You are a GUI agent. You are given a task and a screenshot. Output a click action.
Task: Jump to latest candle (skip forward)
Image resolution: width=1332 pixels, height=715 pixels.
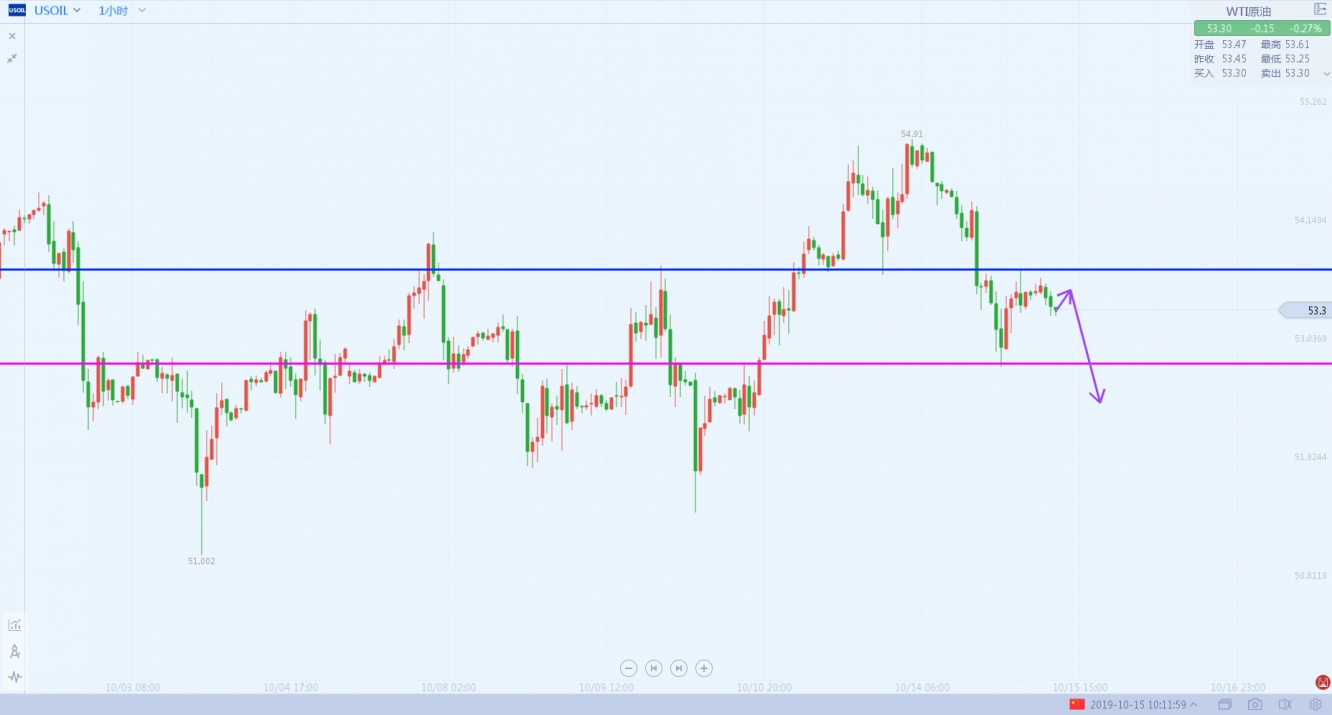coord(679,668)
